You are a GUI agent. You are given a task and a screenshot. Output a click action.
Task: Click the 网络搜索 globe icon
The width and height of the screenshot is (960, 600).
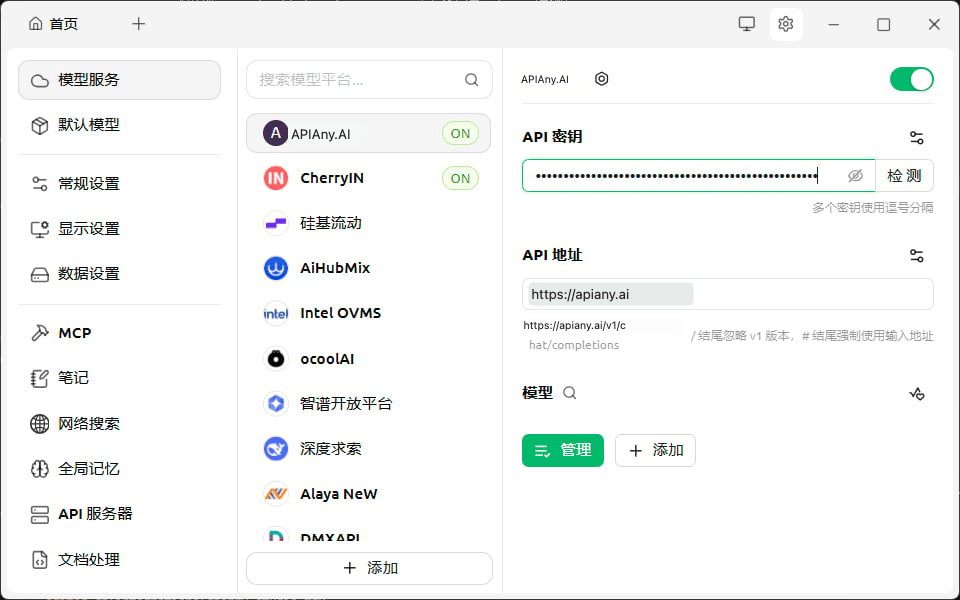[40, 424]
